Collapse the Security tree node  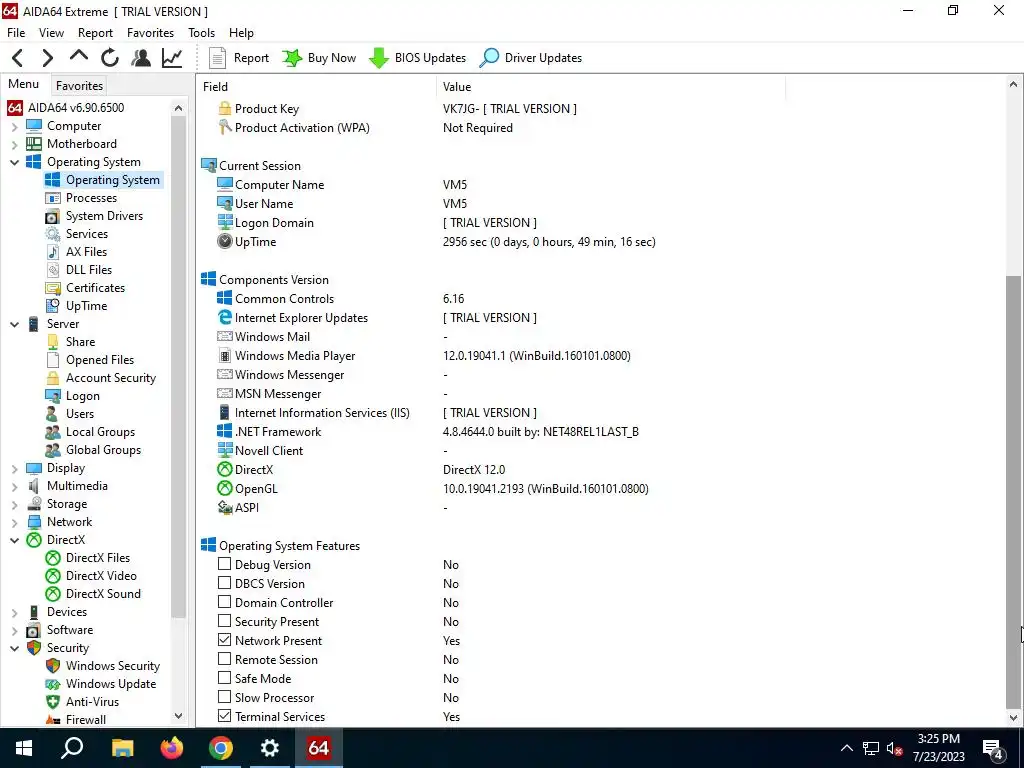14,648
